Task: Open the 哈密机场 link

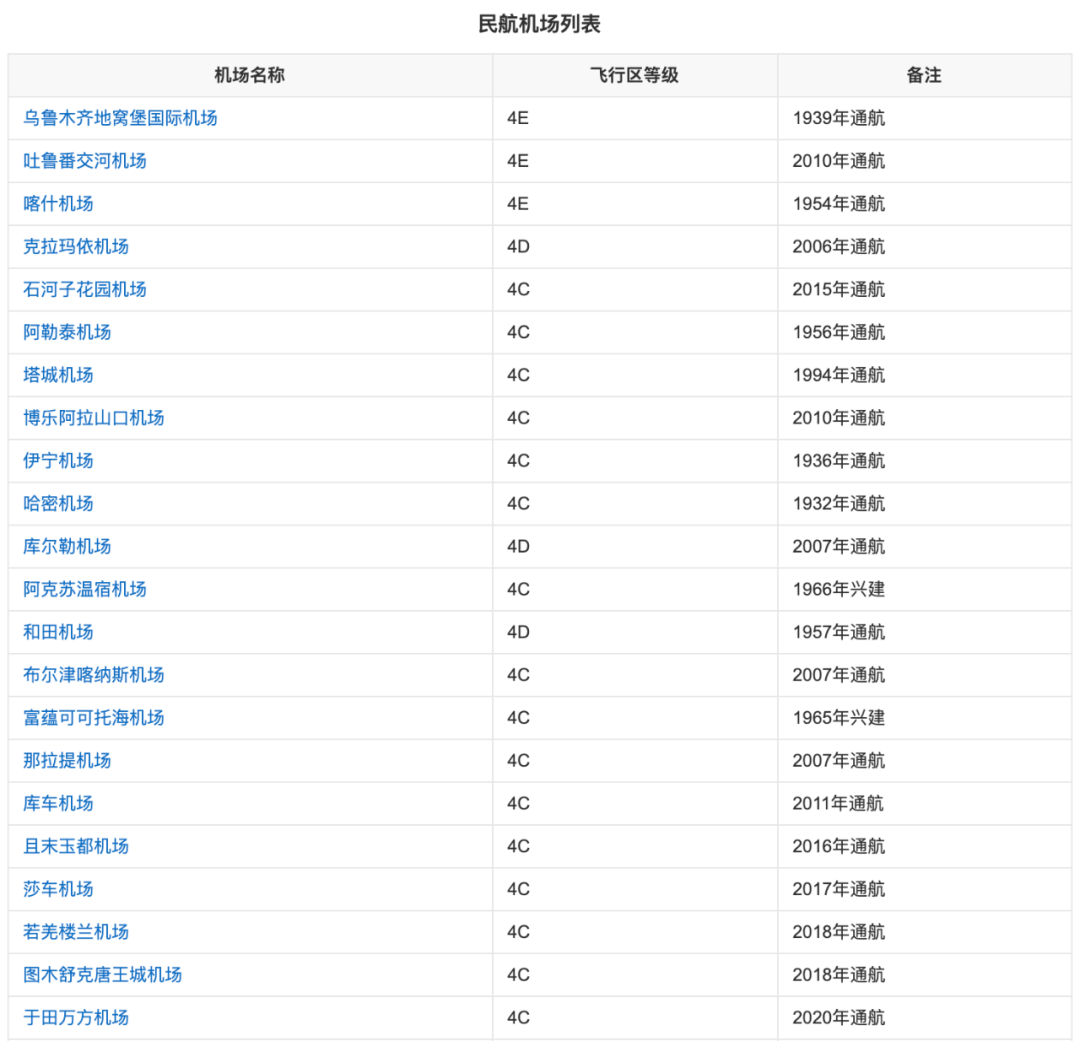Action: coord(58,503)
